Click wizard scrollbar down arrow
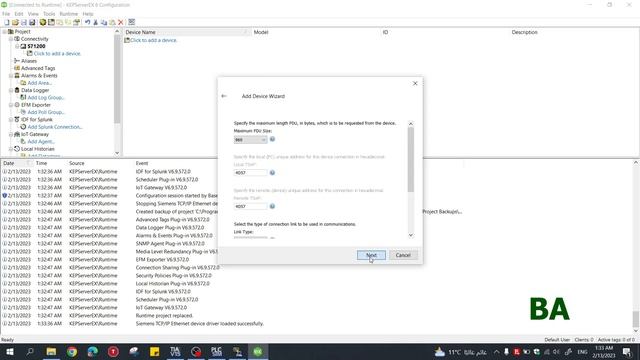Image resolution: width=640 pixels, height=360 pixels. [x=411, y=235]
